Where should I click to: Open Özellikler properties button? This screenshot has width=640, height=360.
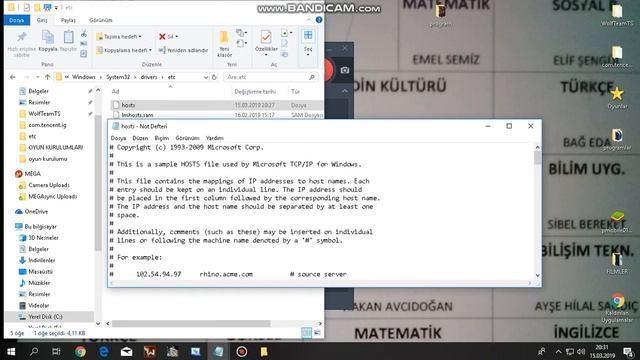tap(266, 42)
